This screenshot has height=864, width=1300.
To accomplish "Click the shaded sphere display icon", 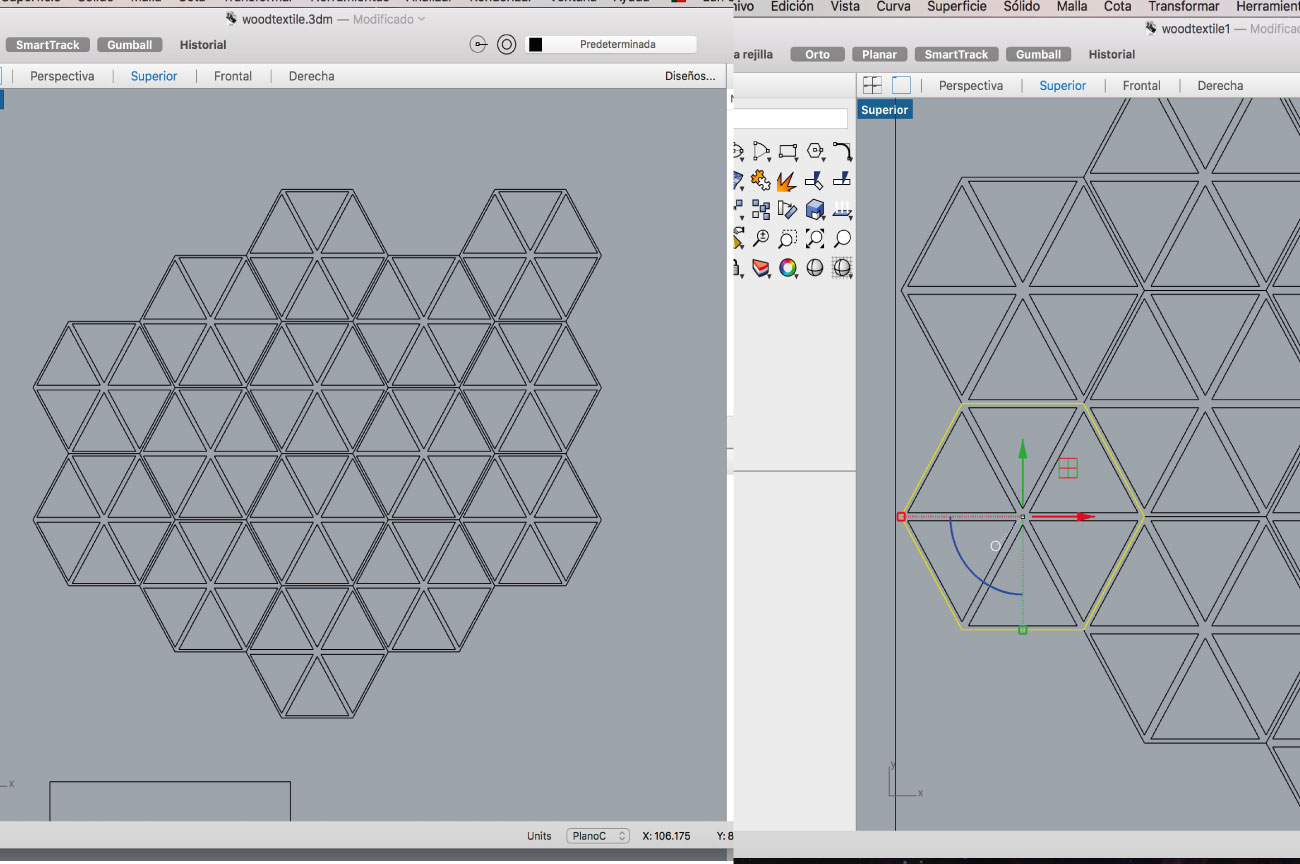I will (815, 268).
